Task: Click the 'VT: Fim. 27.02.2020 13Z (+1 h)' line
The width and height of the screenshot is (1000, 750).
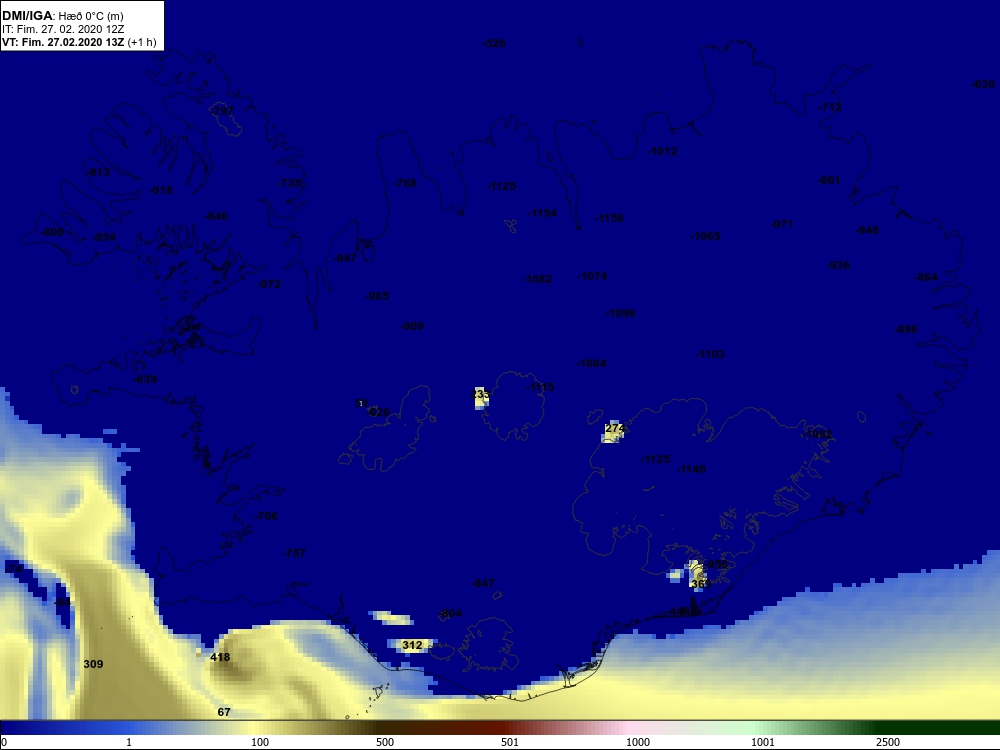Action: (x=79, y=42)
